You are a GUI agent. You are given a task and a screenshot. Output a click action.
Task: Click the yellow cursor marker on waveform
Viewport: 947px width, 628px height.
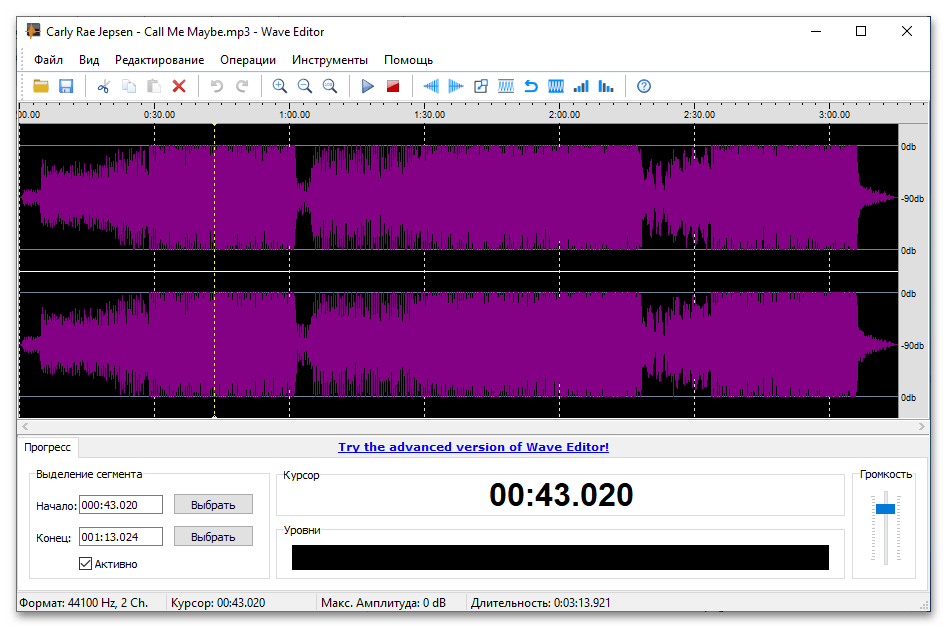[x=214, y=271]
